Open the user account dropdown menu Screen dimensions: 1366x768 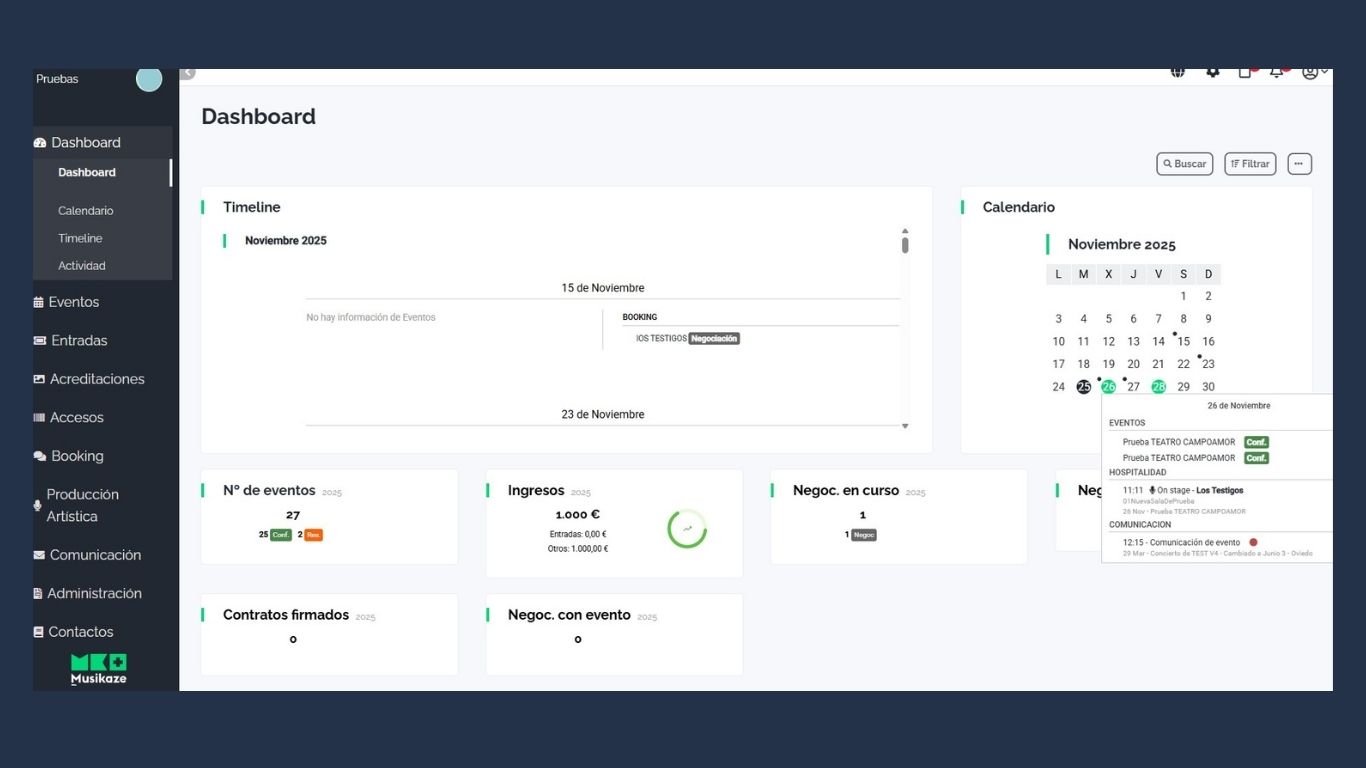[1314, 72]
